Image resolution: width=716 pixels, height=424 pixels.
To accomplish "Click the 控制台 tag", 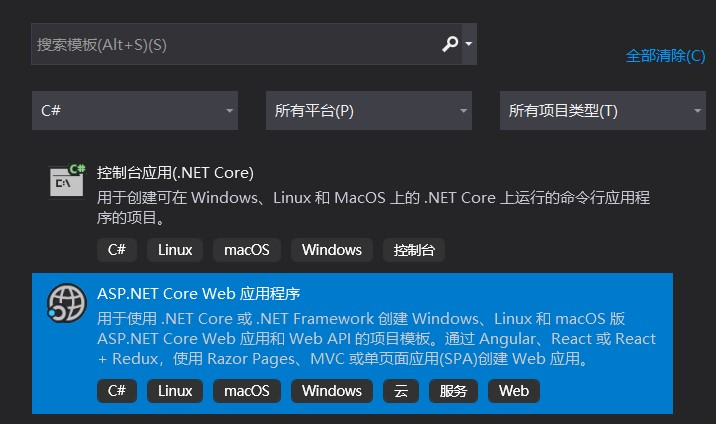I will click(414, 250).
